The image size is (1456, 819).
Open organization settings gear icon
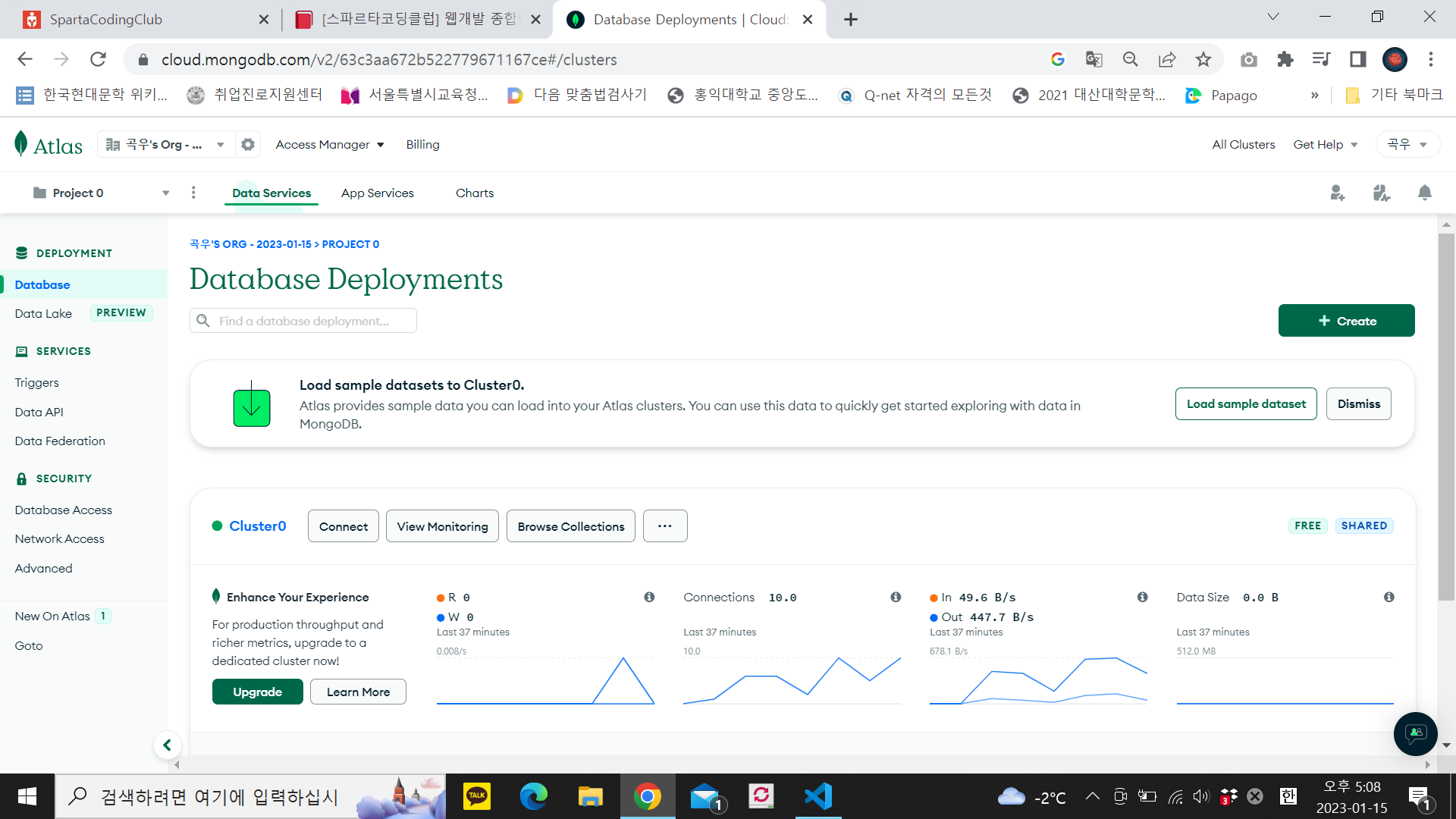(x=248, y=144)
